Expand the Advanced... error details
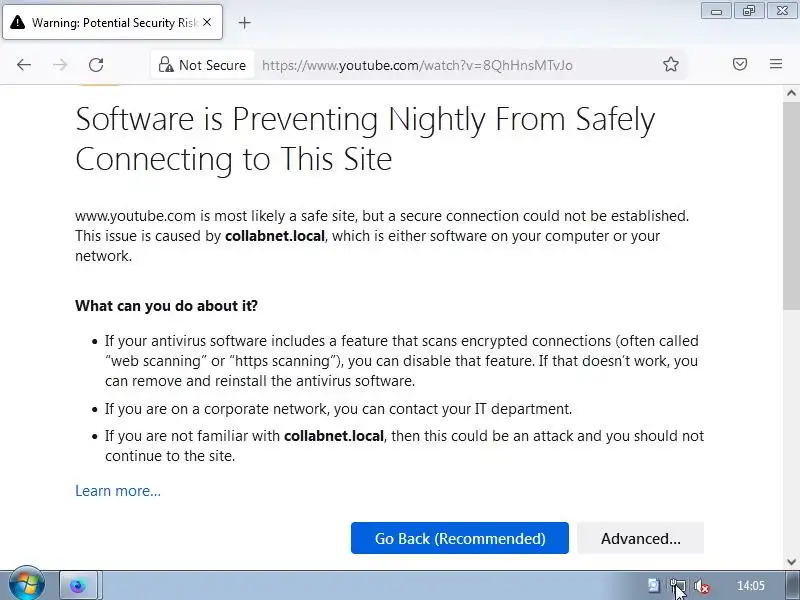The height and width of the screenshot is (600, 800). [640, 538]
